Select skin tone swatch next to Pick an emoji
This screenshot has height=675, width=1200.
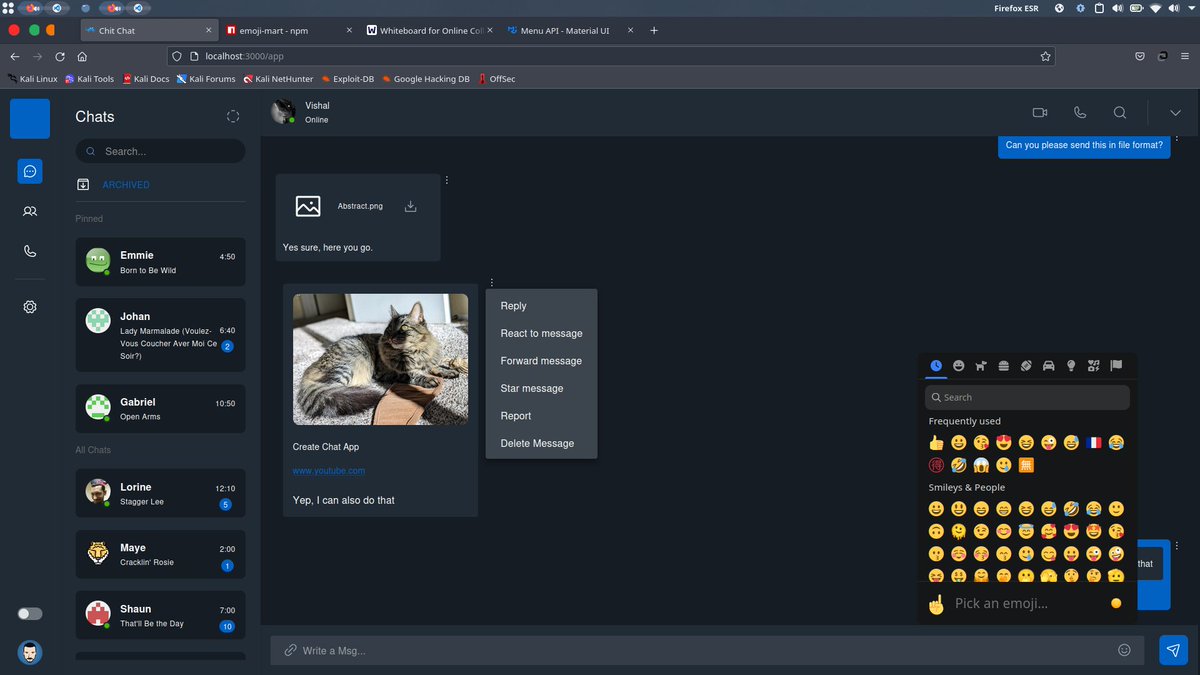1115,603
